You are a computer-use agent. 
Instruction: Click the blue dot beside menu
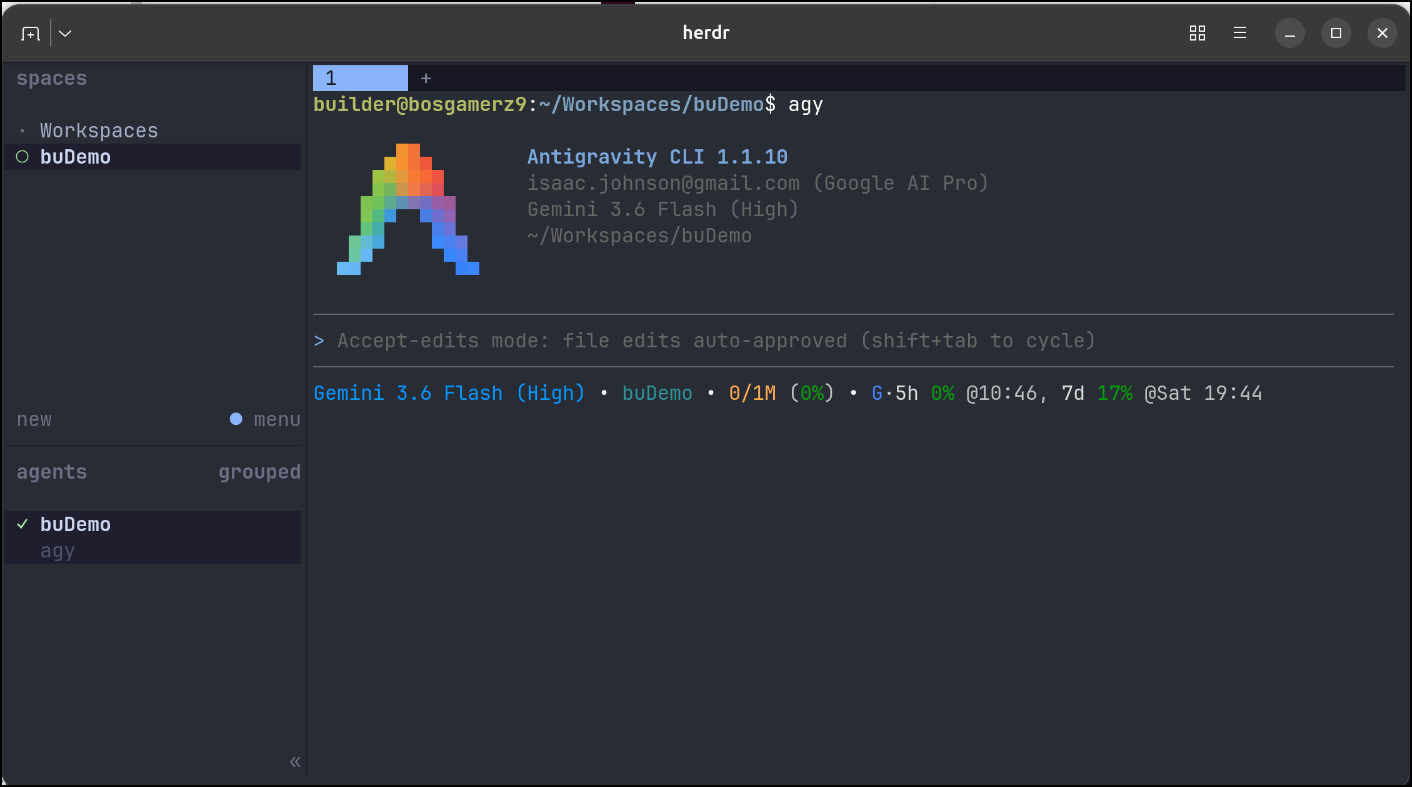(236, 419)
